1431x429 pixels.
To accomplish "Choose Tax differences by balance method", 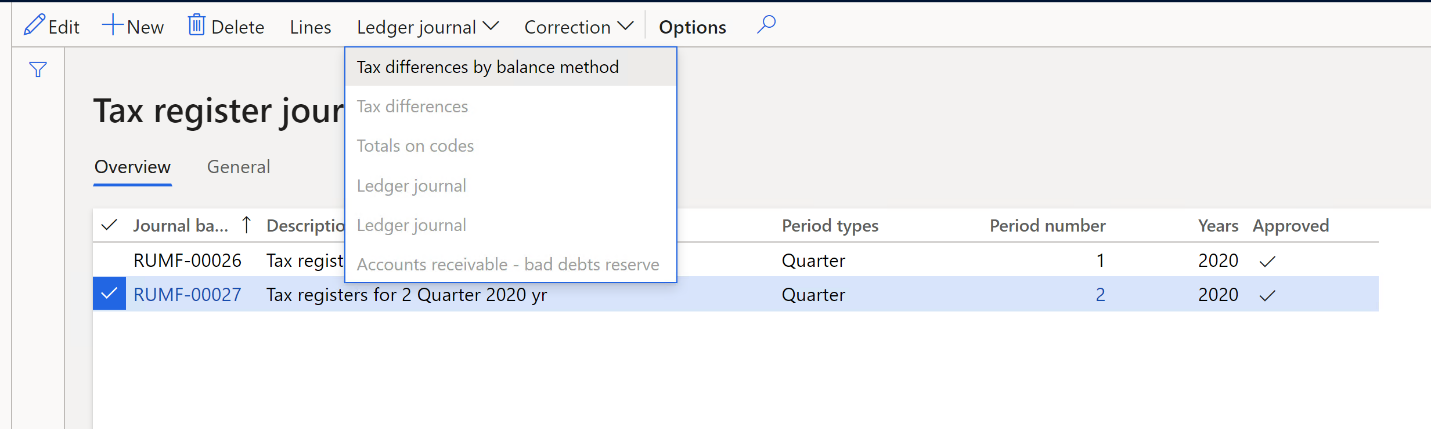I will 488,67.
